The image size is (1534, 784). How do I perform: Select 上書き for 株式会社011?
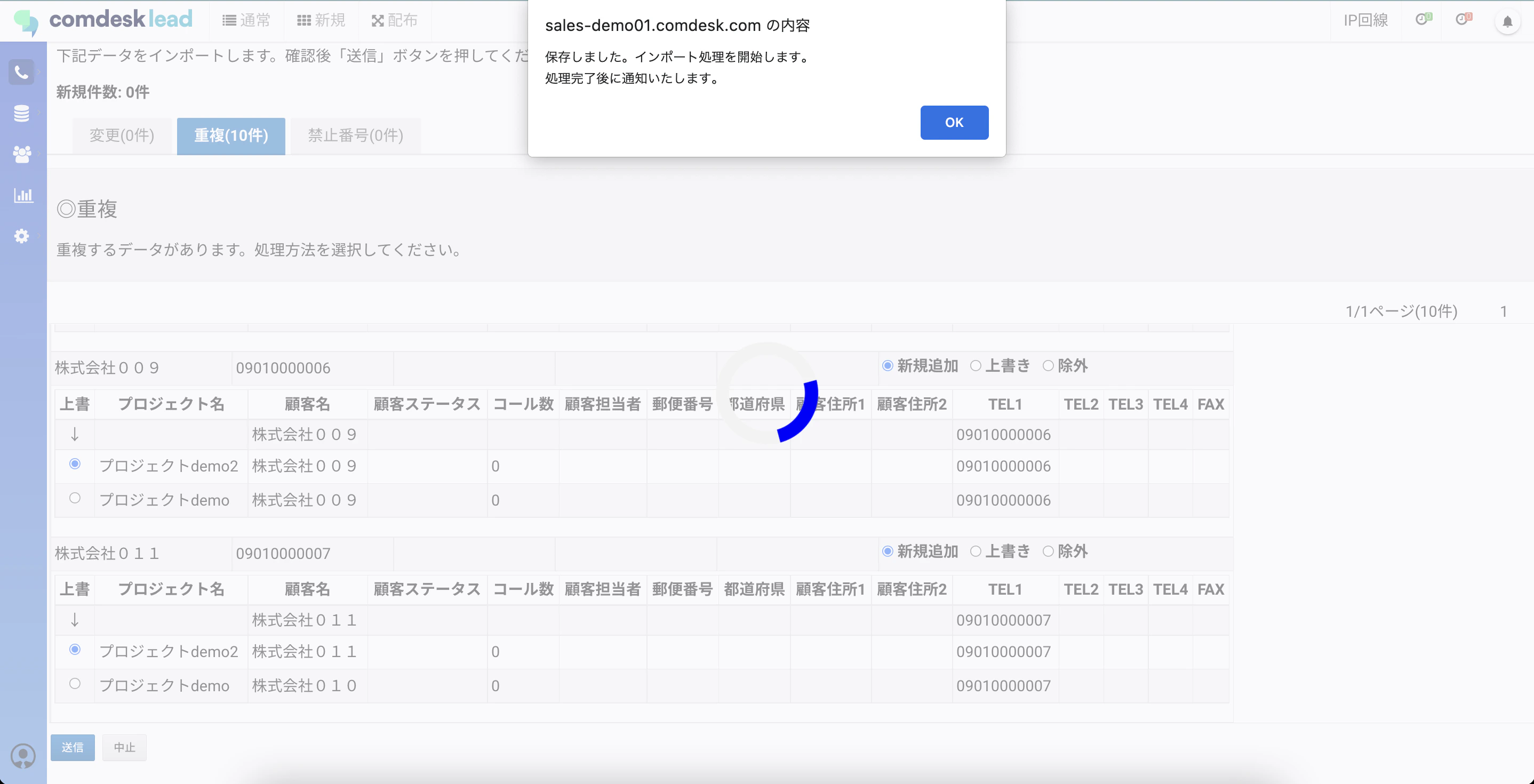976,551
